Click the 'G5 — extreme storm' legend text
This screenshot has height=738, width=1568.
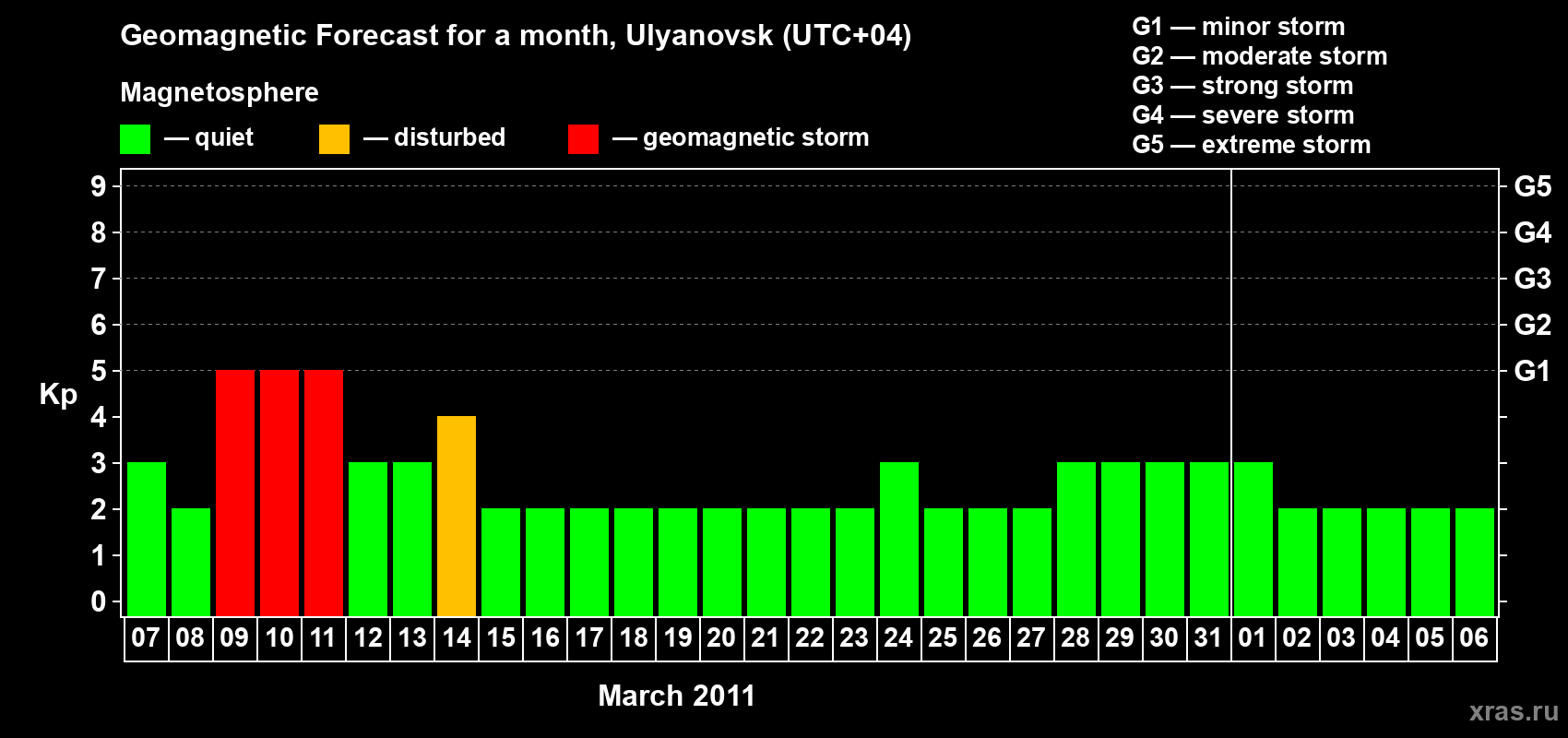pos(1252,145)
